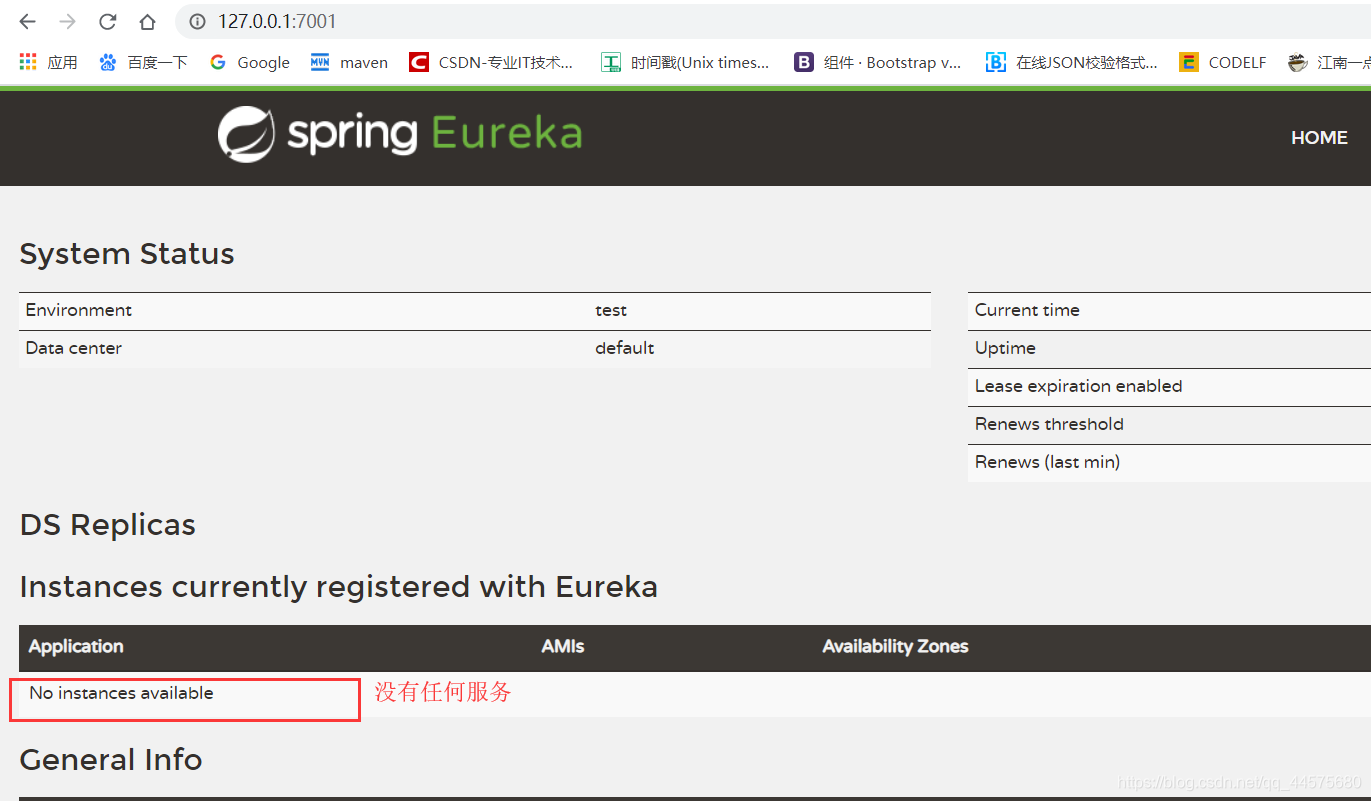Open the online JSON validator bookmark
1371x801 pixels.
click(1072, 62)
